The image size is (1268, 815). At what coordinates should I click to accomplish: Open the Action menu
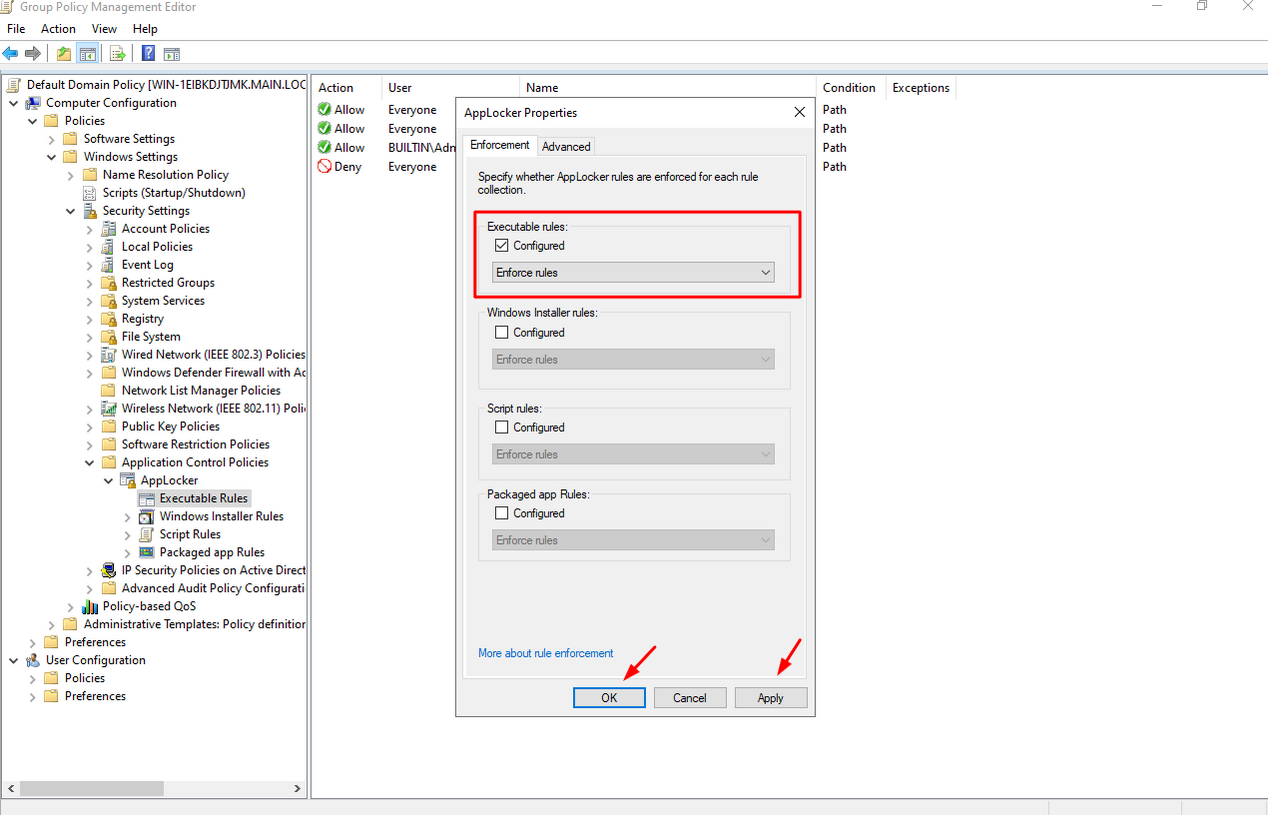pos(58,29)
